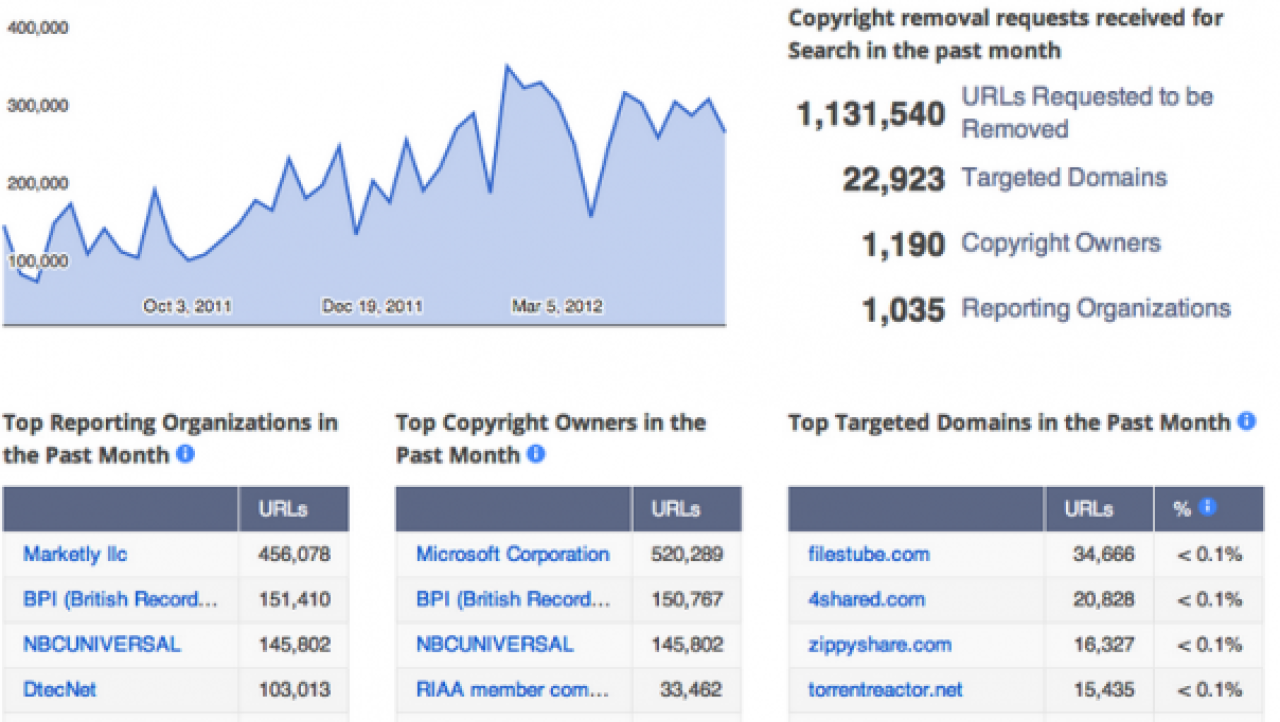Open the filestube.com link

[869, 554]
